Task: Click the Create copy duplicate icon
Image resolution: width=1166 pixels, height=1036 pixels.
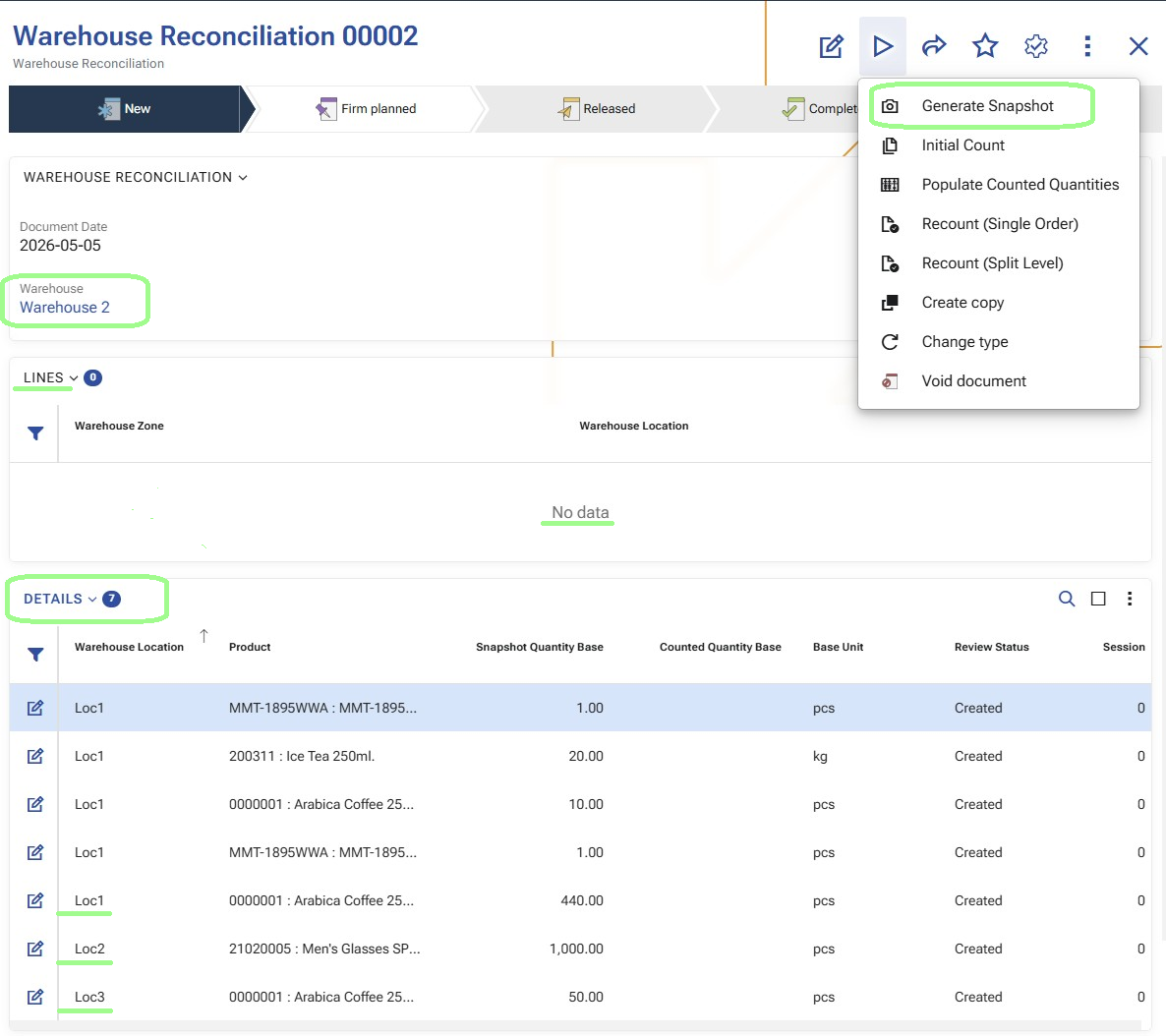Action: click(890, 303)
